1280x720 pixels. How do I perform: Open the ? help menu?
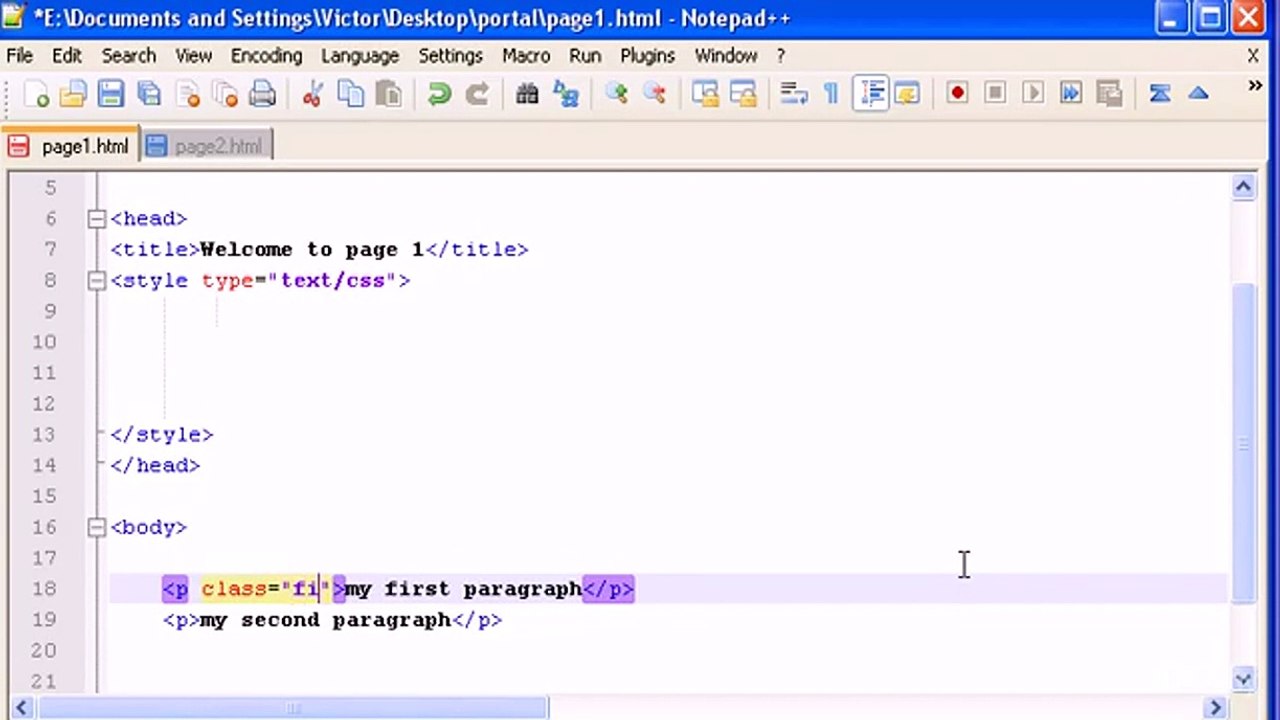pyautogui.click(x=781, y=56)
